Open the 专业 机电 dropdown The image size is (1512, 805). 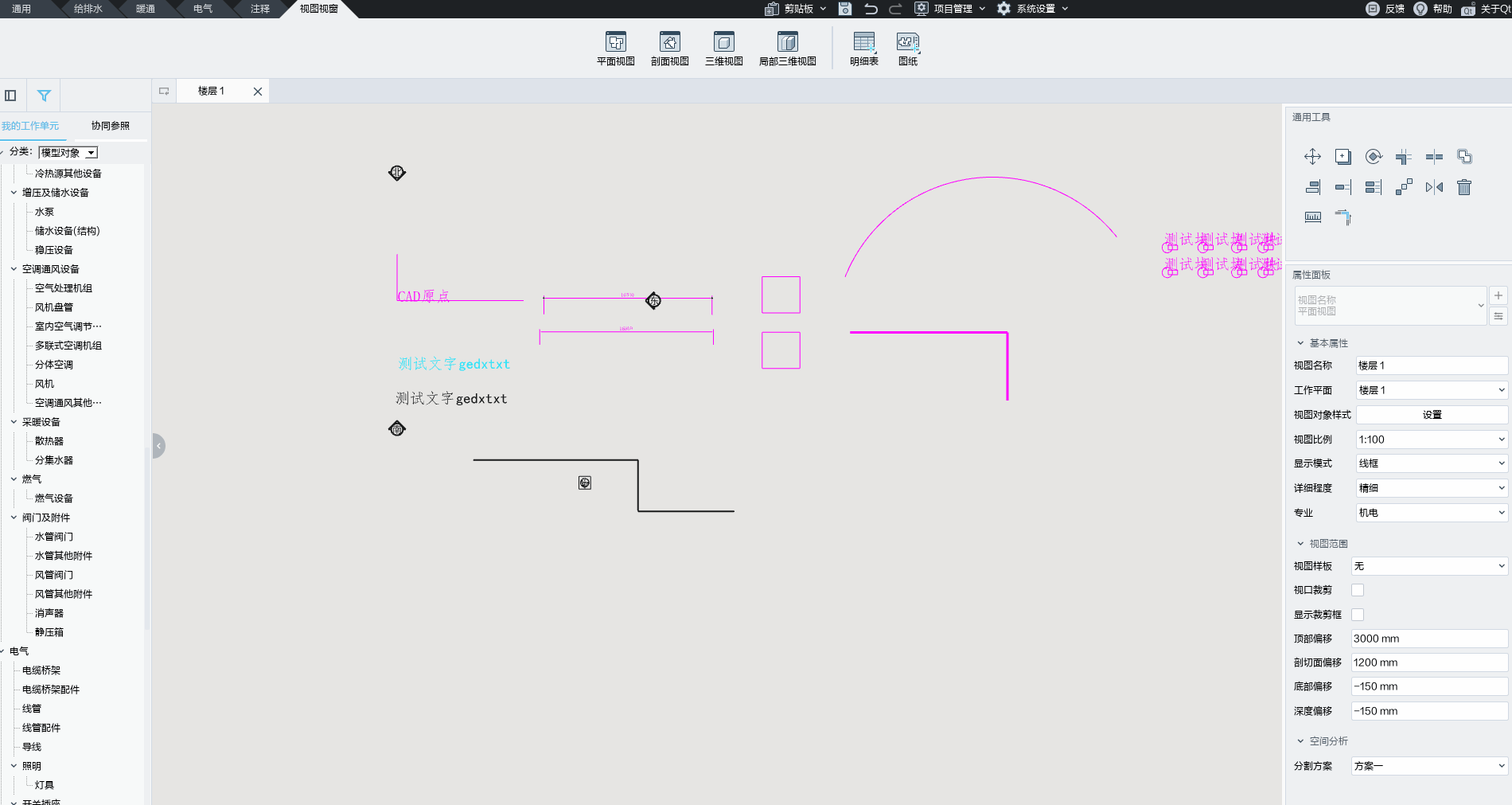[1432, 513]
